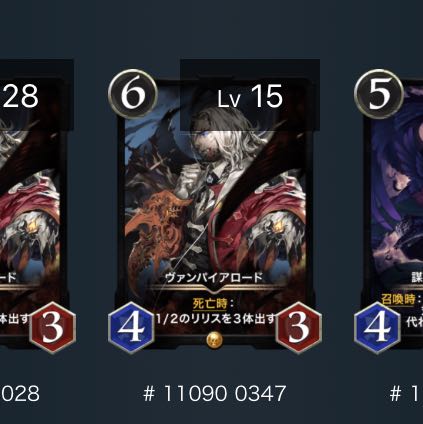Tap the gold coin emblem below center card text
Screen dimensions: 423x424
[x=214, y=340]
